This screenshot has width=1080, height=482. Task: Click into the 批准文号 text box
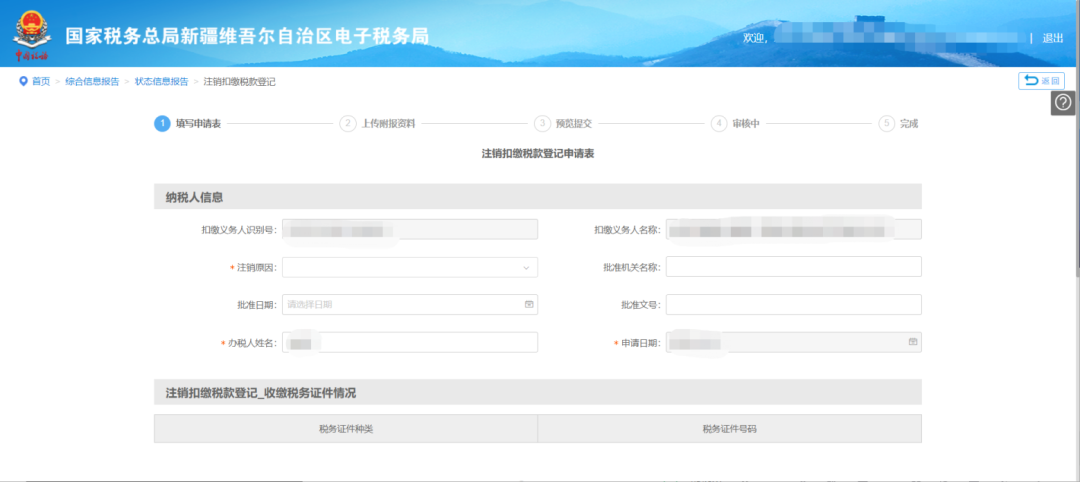(x=793, y=304)
